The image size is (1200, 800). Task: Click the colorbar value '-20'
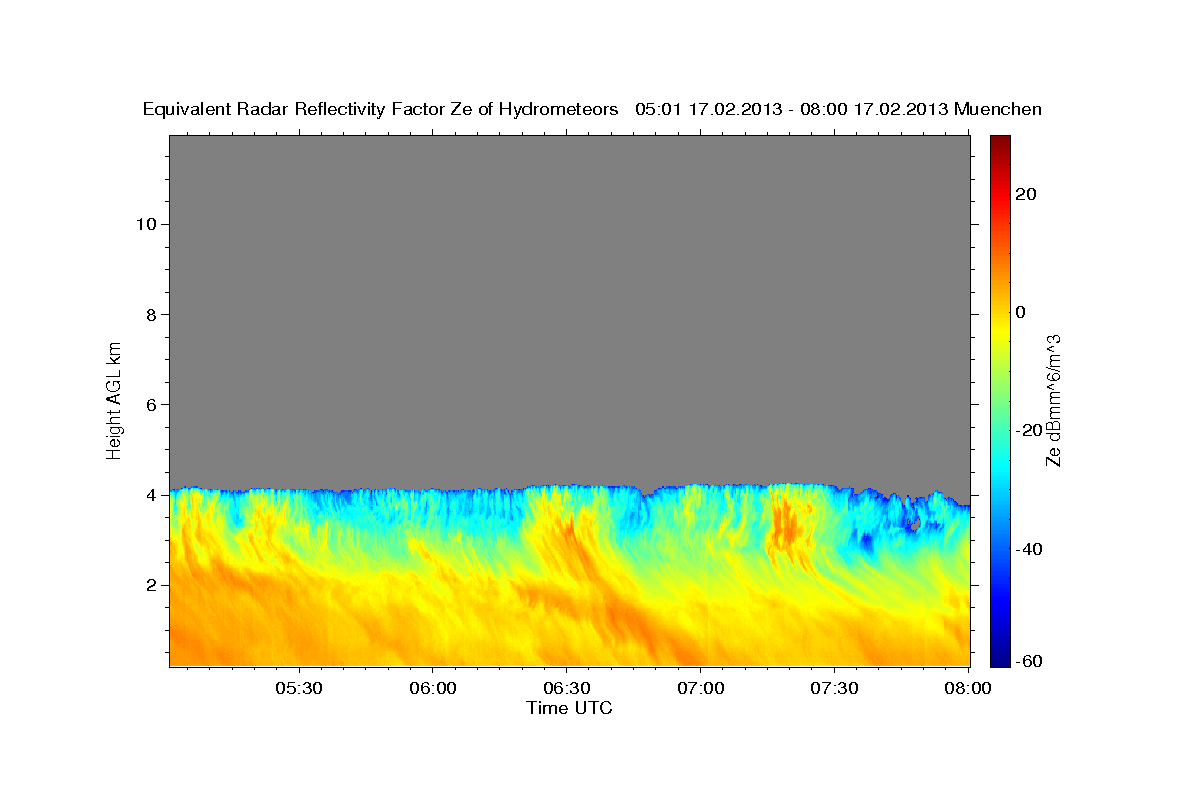1029,430
